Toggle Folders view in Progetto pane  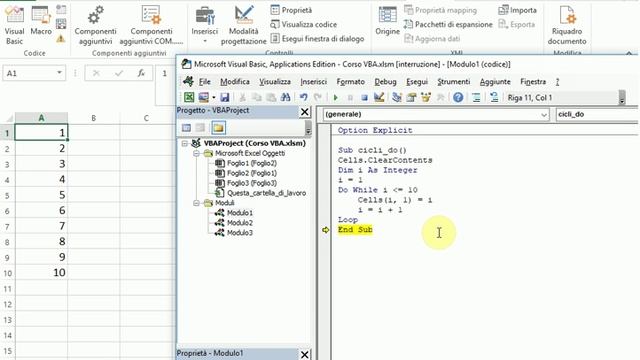click(218, 128)
